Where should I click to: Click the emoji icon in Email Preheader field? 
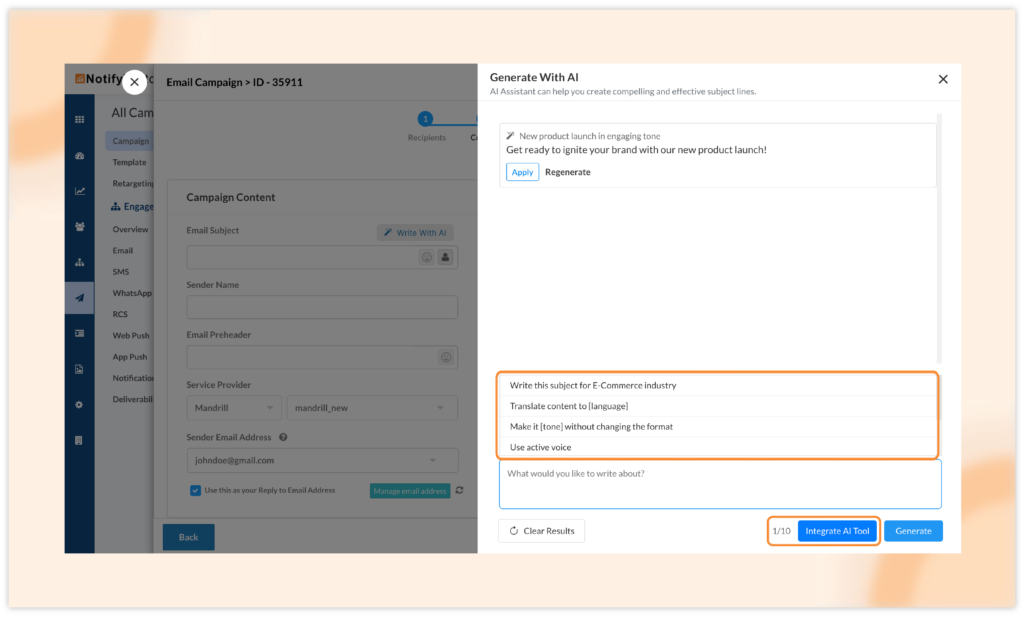pyautogui.click(x=446, y=357)
